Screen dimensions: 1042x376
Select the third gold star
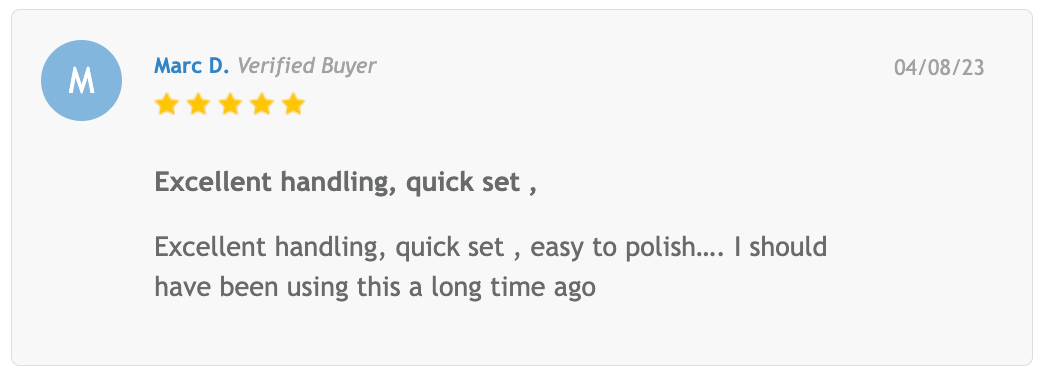point(230,104)
